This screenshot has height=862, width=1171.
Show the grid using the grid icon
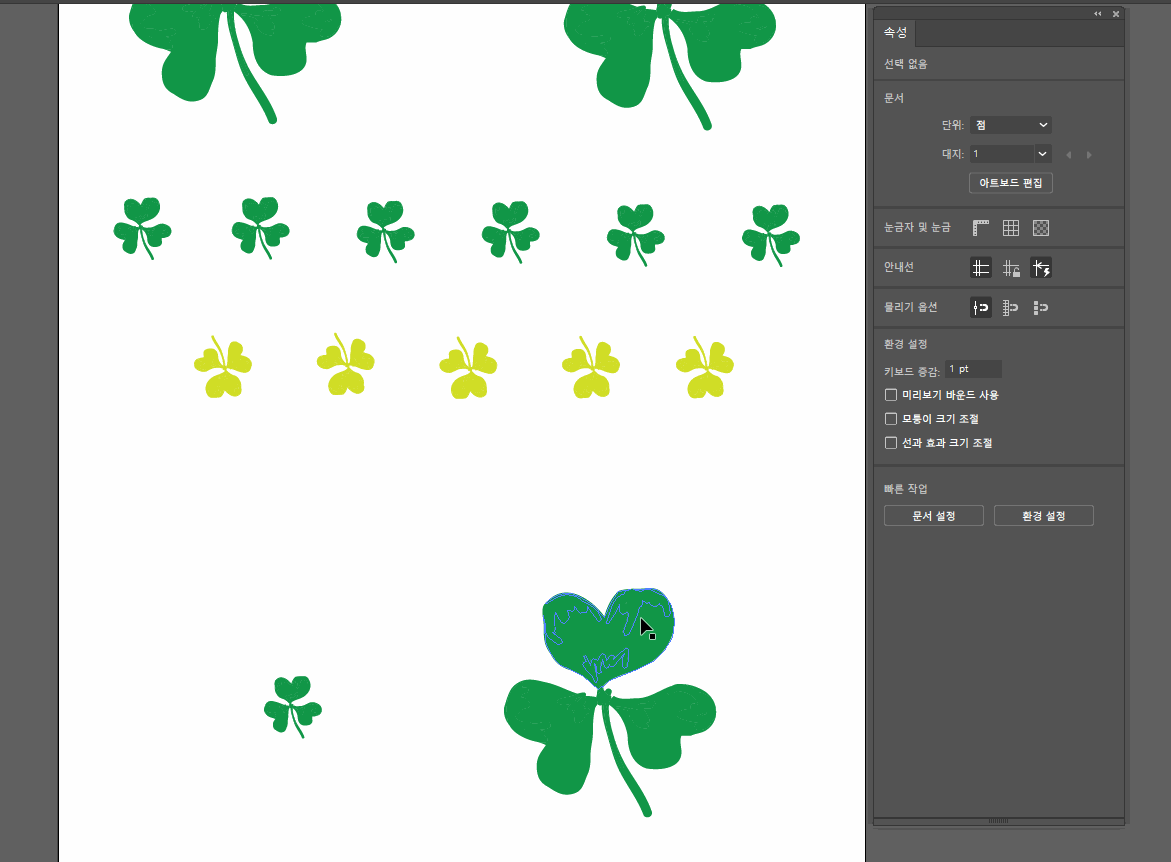coord(1011,228)
